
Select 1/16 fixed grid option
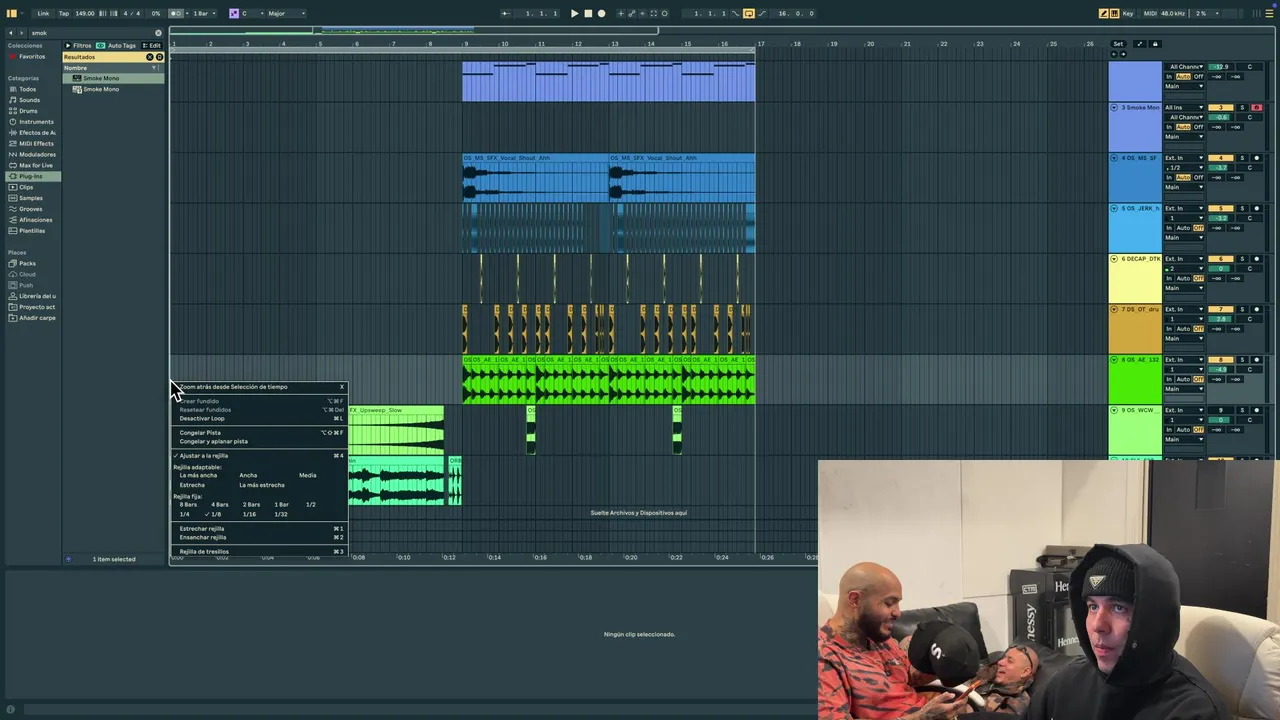pos(249,514)
